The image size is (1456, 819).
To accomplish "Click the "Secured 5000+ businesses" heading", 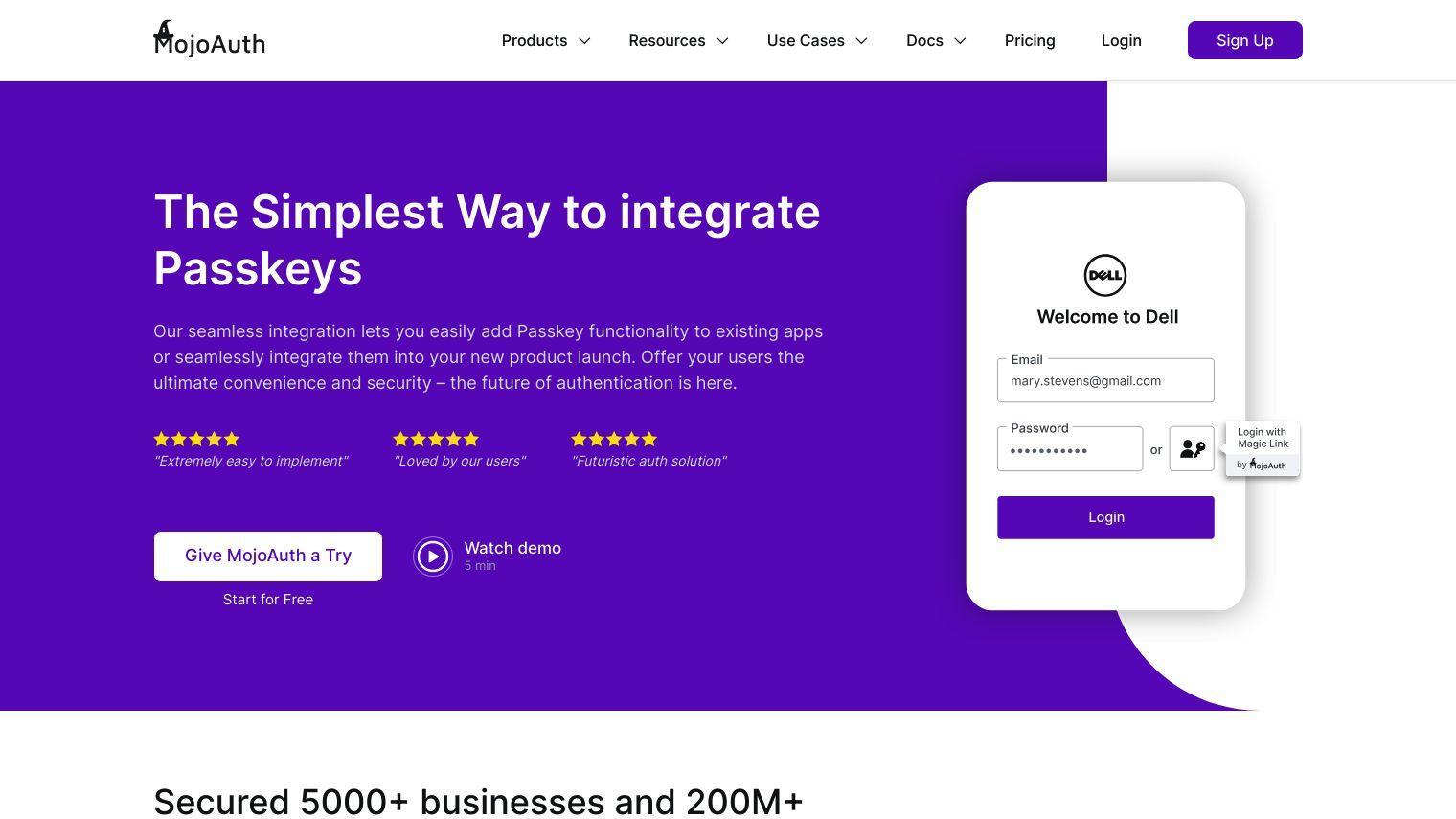I will pos(478,802).
